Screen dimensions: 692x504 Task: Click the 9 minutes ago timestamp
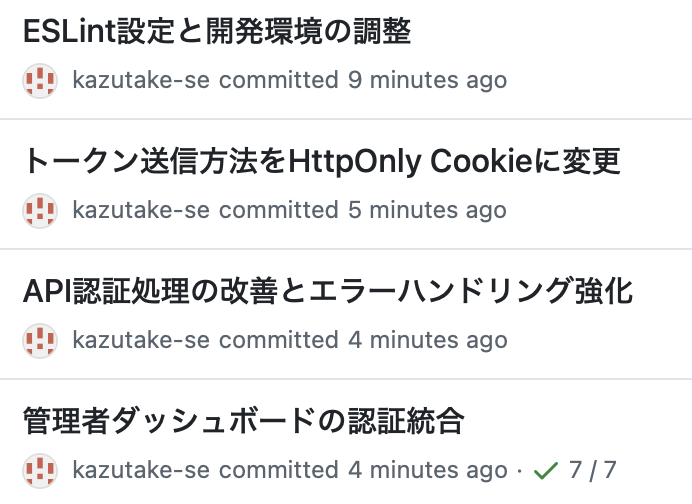coord(427,80)
